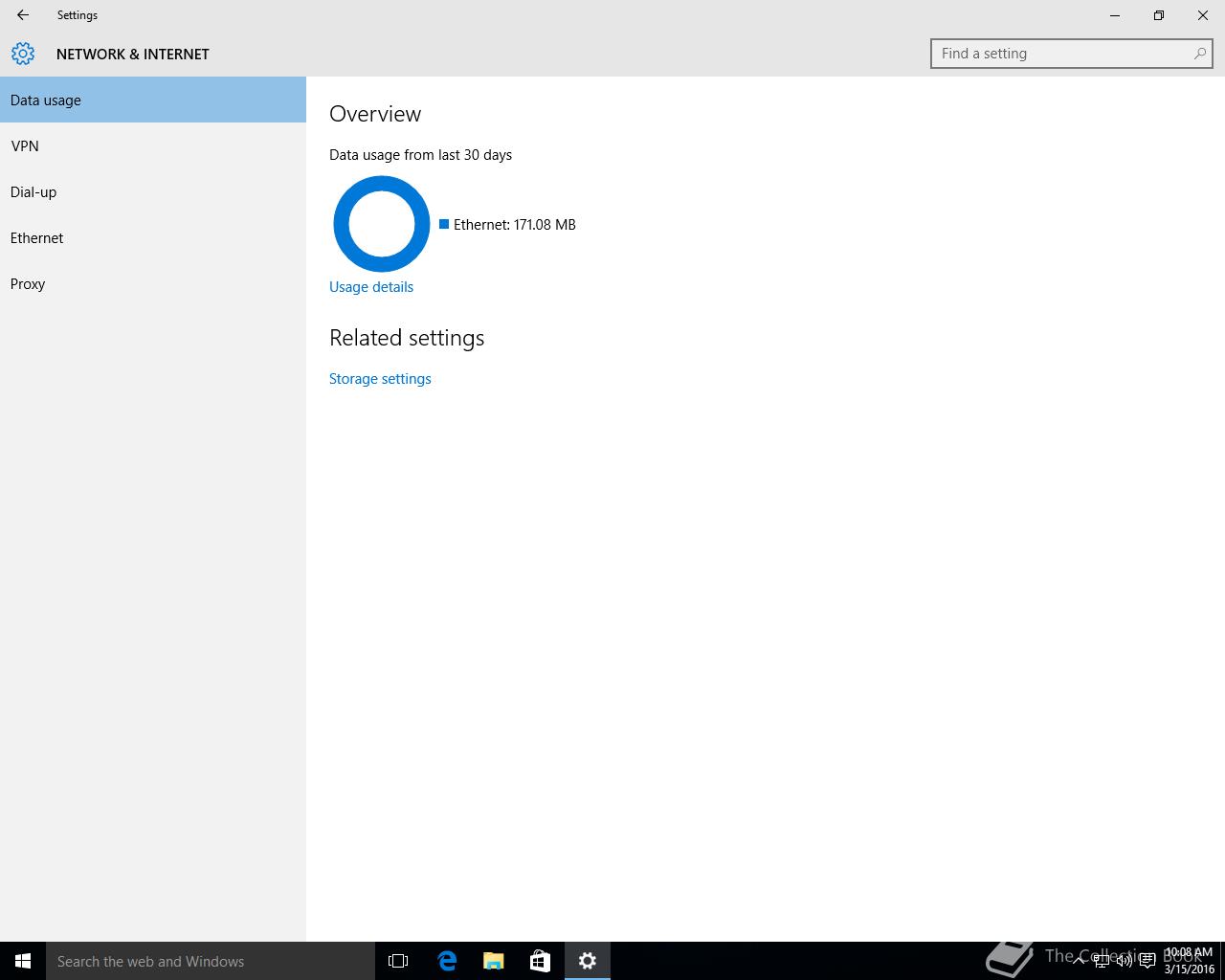Click the blue Ethernet legend square
Screen dimensions: 1225x980
pos(444,224)
